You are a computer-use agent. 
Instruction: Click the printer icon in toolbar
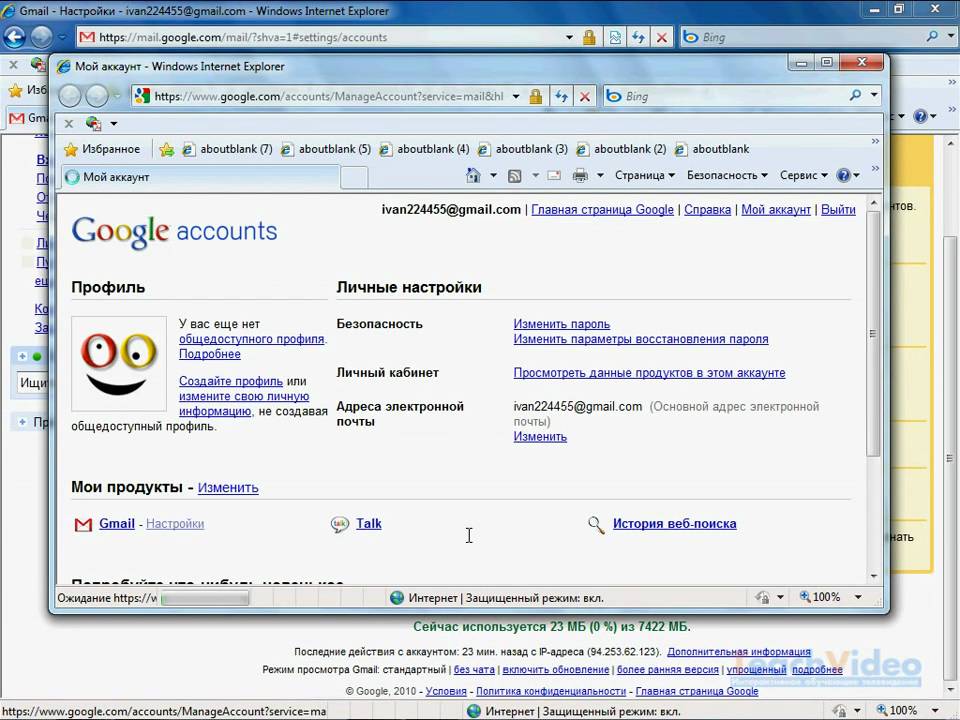[580, 176]
